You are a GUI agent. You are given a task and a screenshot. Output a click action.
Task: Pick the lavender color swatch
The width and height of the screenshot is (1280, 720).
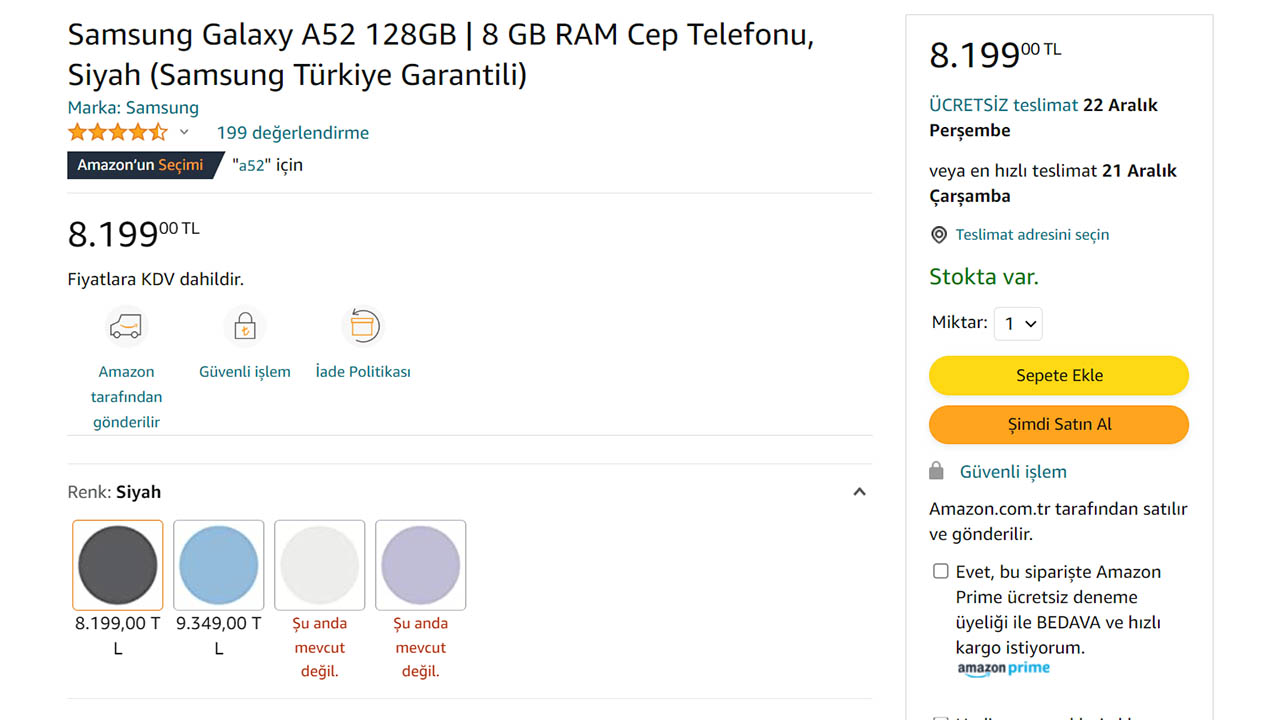click(420, 565)
